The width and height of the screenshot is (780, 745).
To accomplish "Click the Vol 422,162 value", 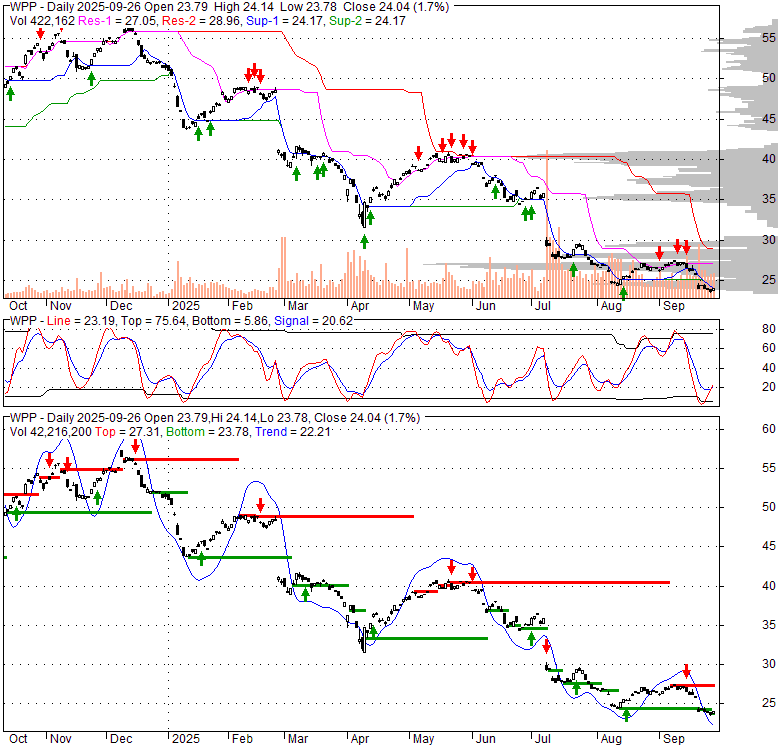I will 42,21.
